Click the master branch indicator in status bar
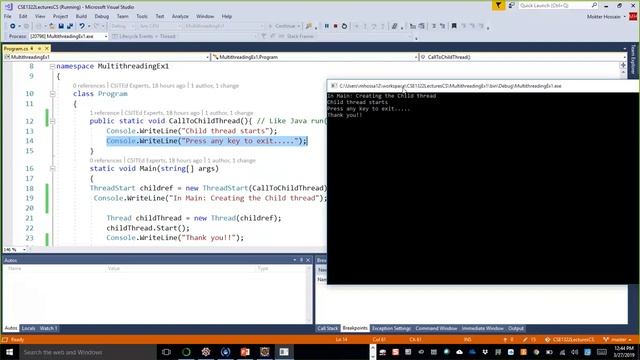This screenshot has width=640, height=360. (x=617, y=340)
